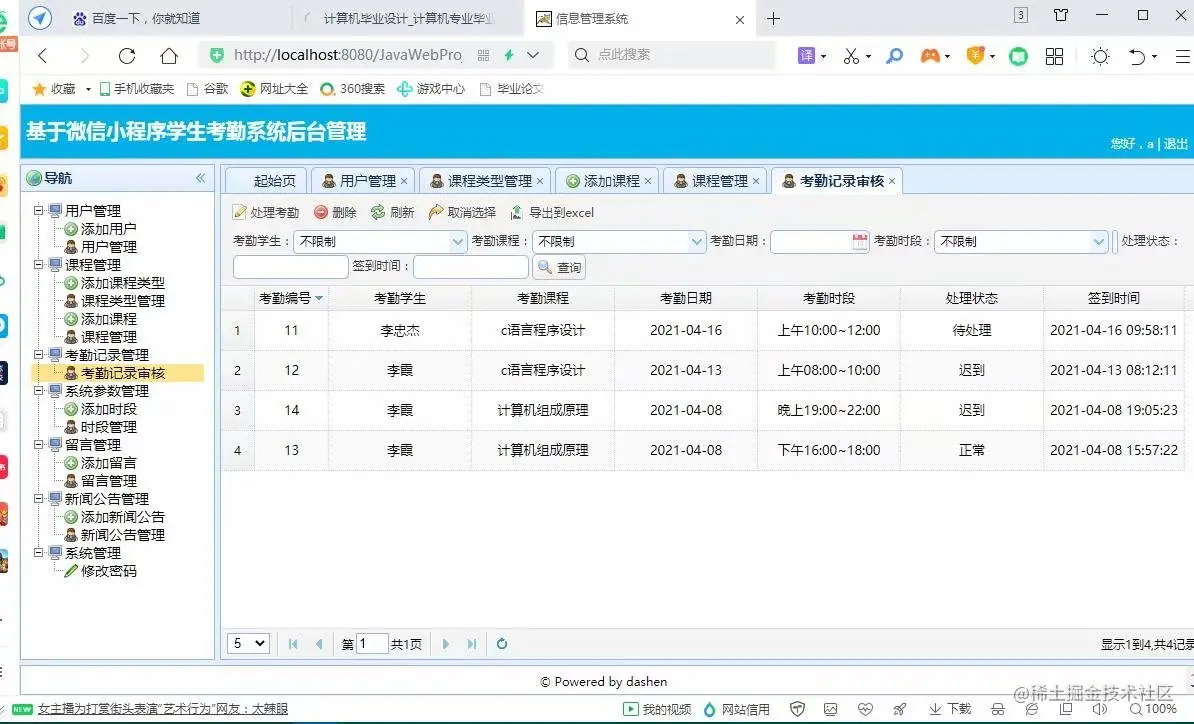Click the browser home button
Viewport: 1194px width, 724px height.
tap(169, 56)
